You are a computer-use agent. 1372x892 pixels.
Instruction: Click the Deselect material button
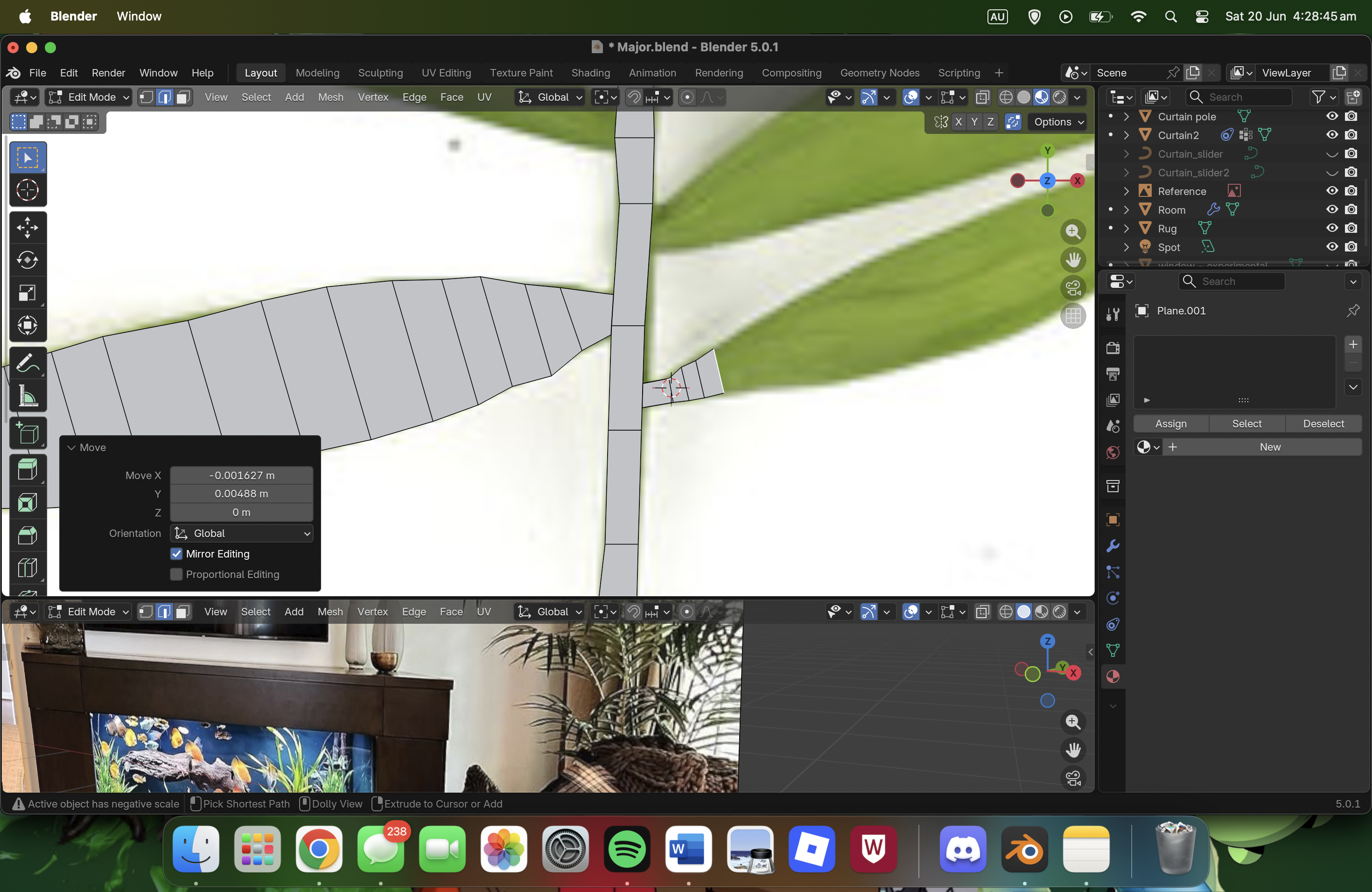click(1323, 424)
